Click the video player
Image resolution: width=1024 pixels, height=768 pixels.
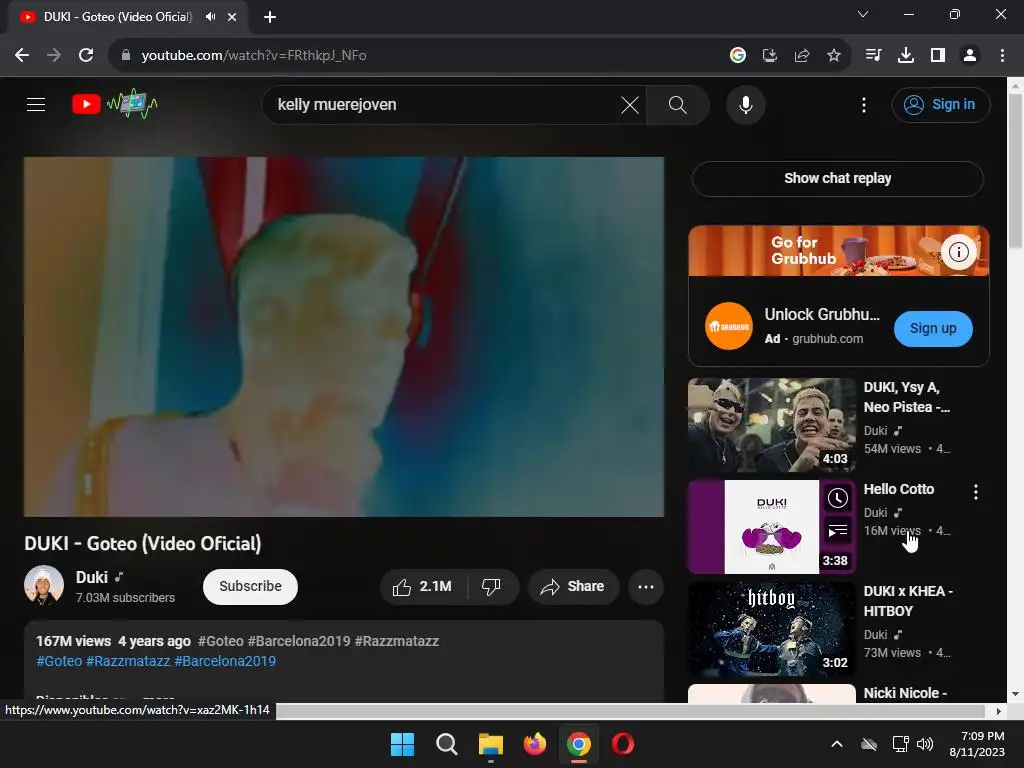(x=344, y=336)
